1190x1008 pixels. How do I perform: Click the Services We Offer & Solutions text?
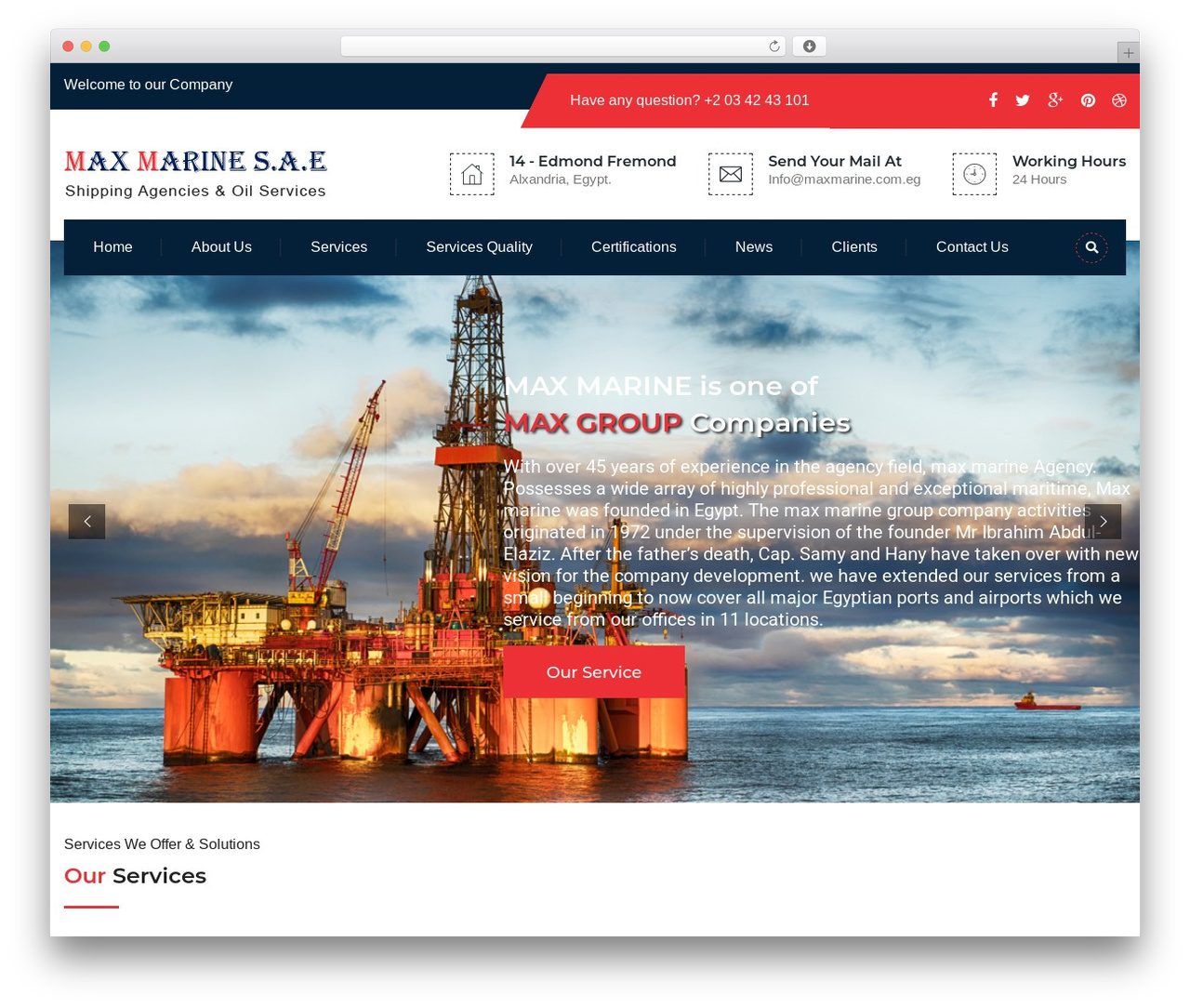tap(162, 844)
